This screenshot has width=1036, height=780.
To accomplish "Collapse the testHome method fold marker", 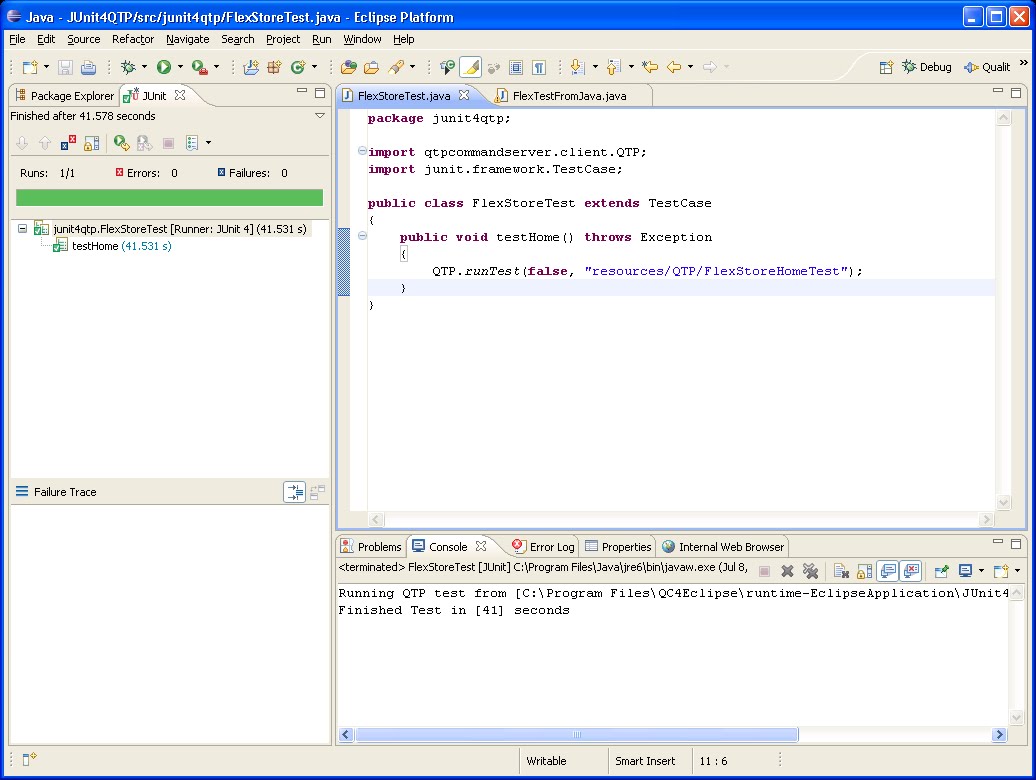I will 362,236.
